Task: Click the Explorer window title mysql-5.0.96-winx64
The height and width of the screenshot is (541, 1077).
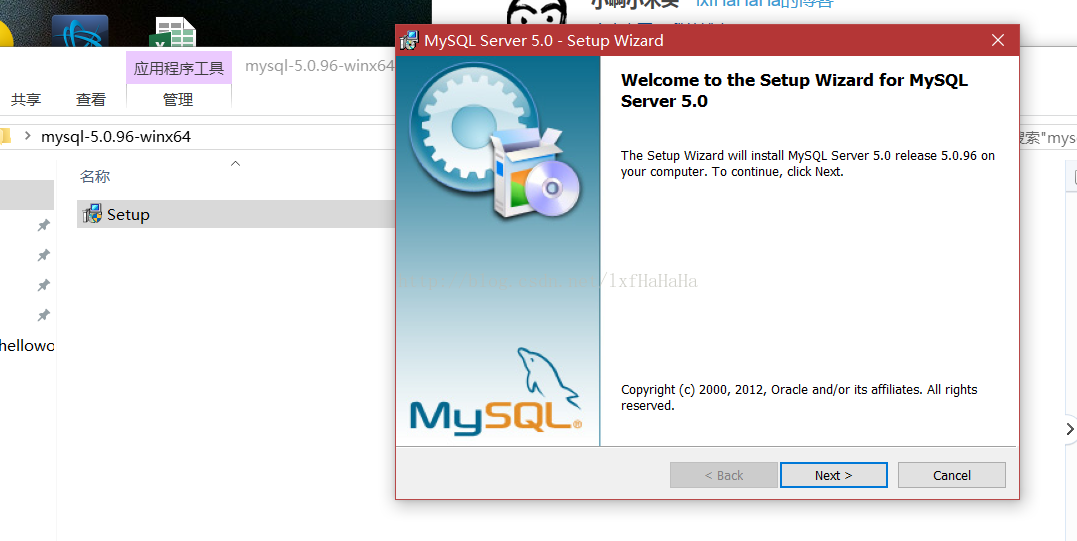Action: point(319,66)
